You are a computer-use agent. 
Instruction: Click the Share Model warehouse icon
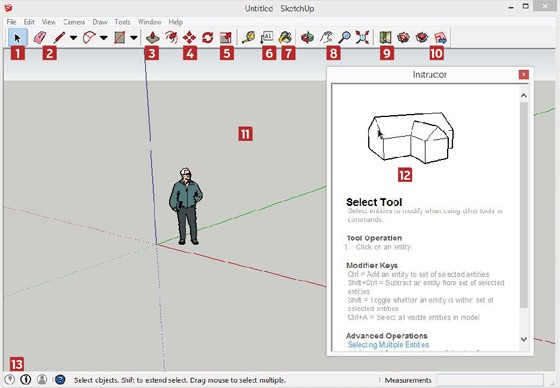tap(422, 37)
